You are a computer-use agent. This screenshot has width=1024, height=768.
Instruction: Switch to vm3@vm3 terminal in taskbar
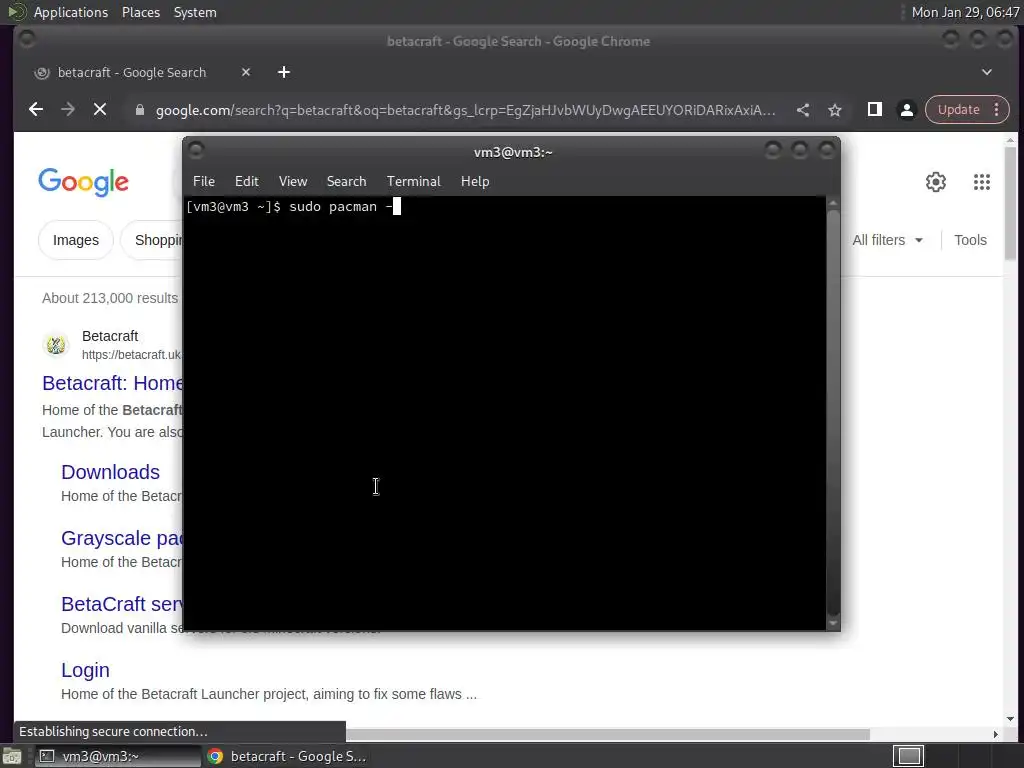pyautogui.click(x=118, y=756)
